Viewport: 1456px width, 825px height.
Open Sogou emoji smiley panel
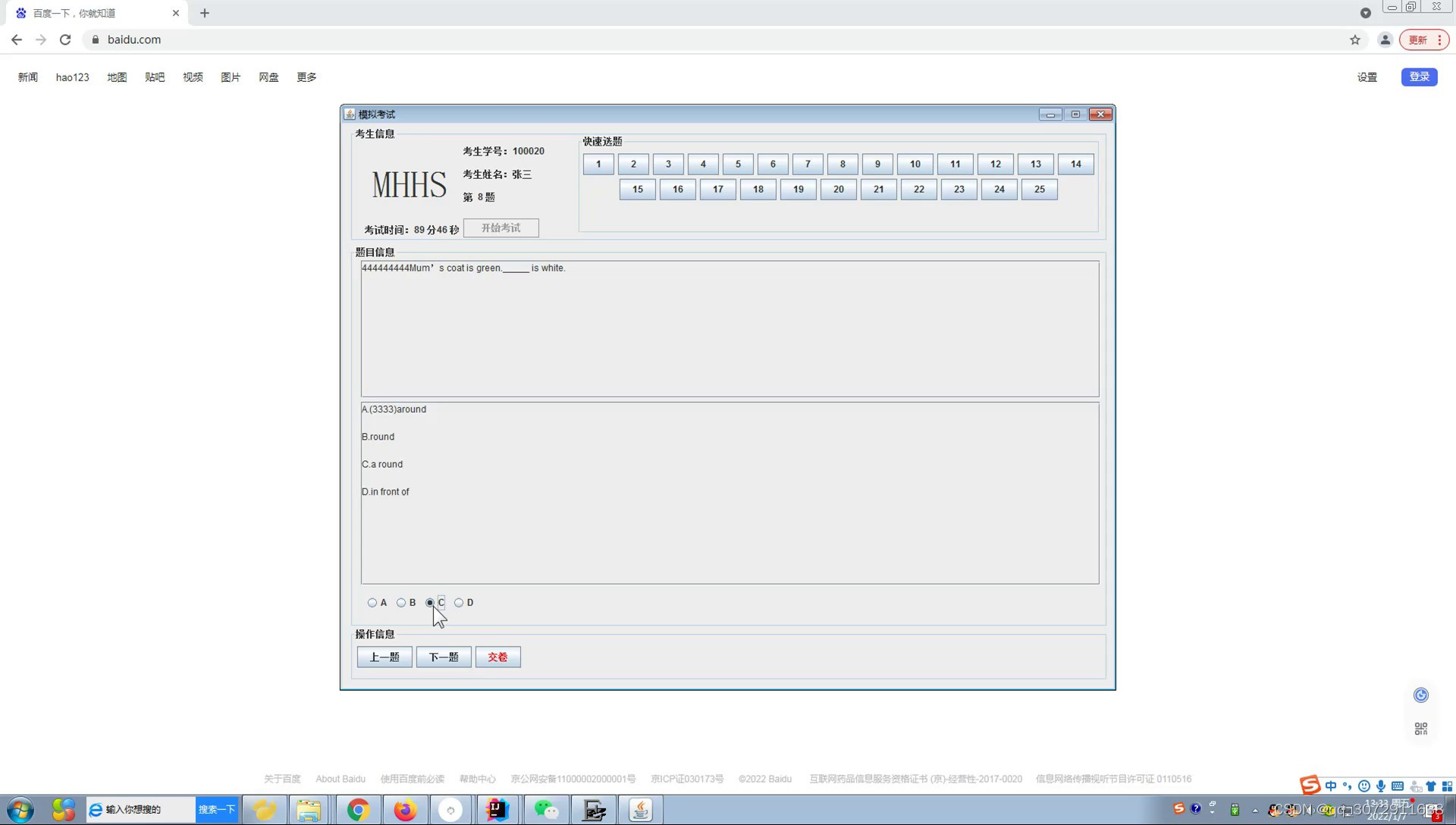coord(1363,786)
